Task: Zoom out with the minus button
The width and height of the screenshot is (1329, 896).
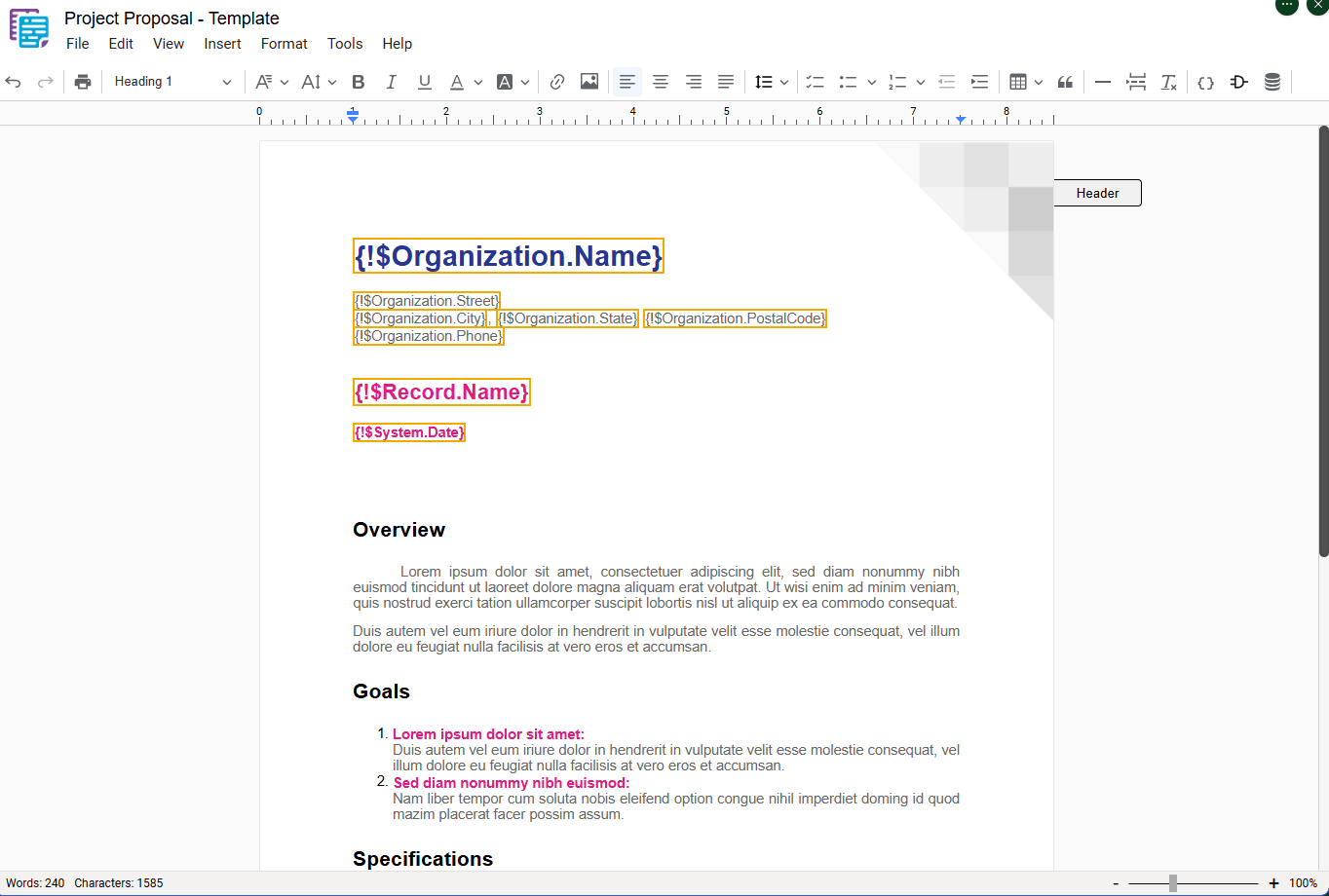Action: click(x=1116, y=883)
